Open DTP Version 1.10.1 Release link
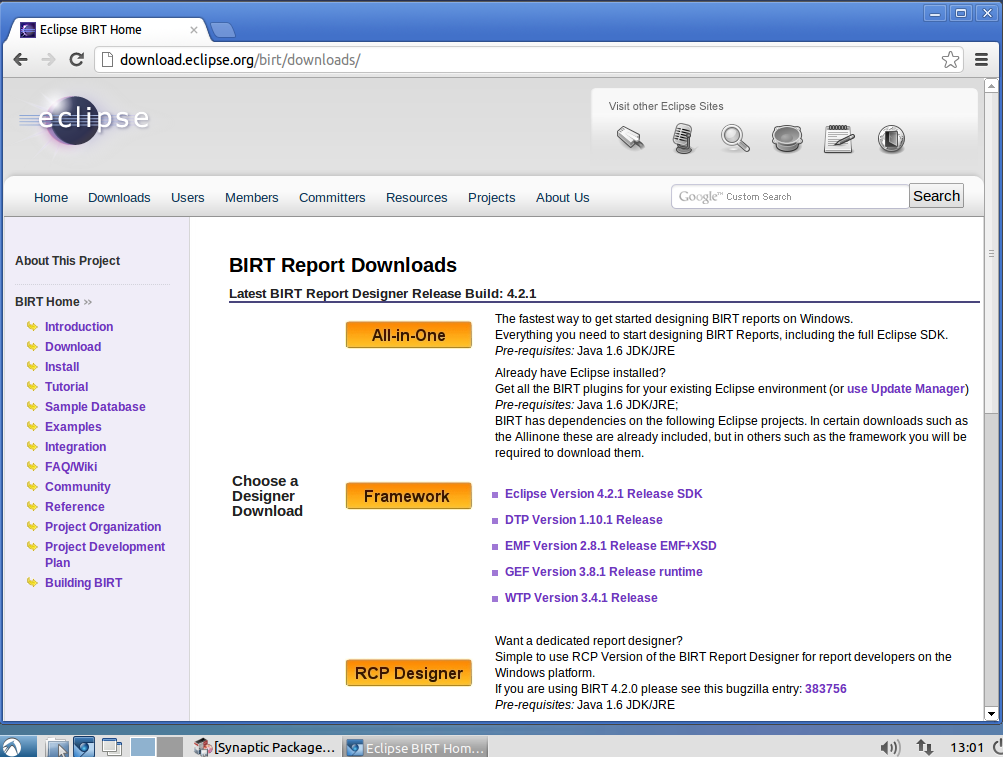1003x757 pixels. coord(583,520)
